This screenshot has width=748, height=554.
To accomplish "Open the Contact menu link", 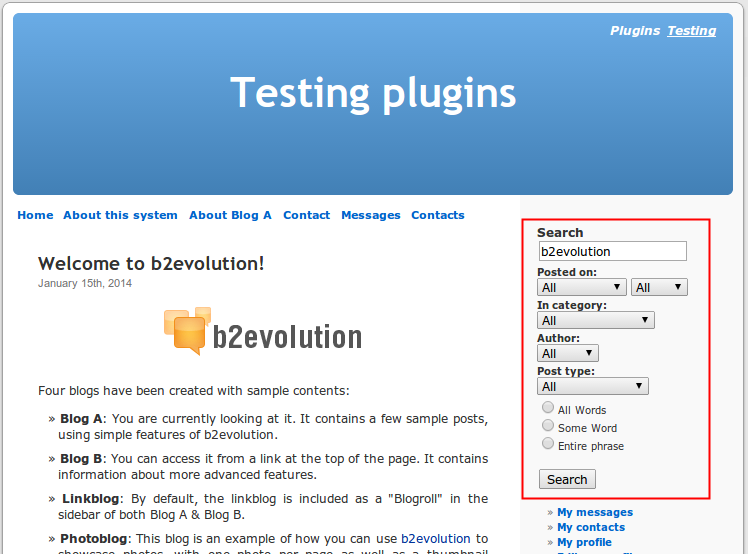I will 307,215.
